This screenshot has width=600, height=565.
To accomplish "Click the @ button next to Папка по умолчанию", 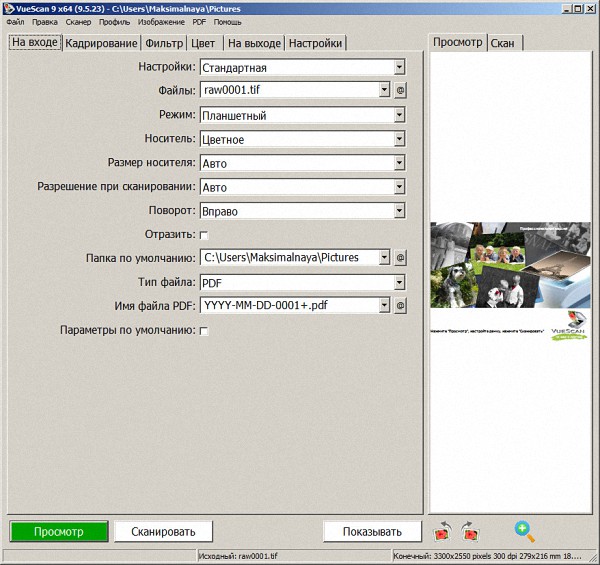I will click(400, 258).
